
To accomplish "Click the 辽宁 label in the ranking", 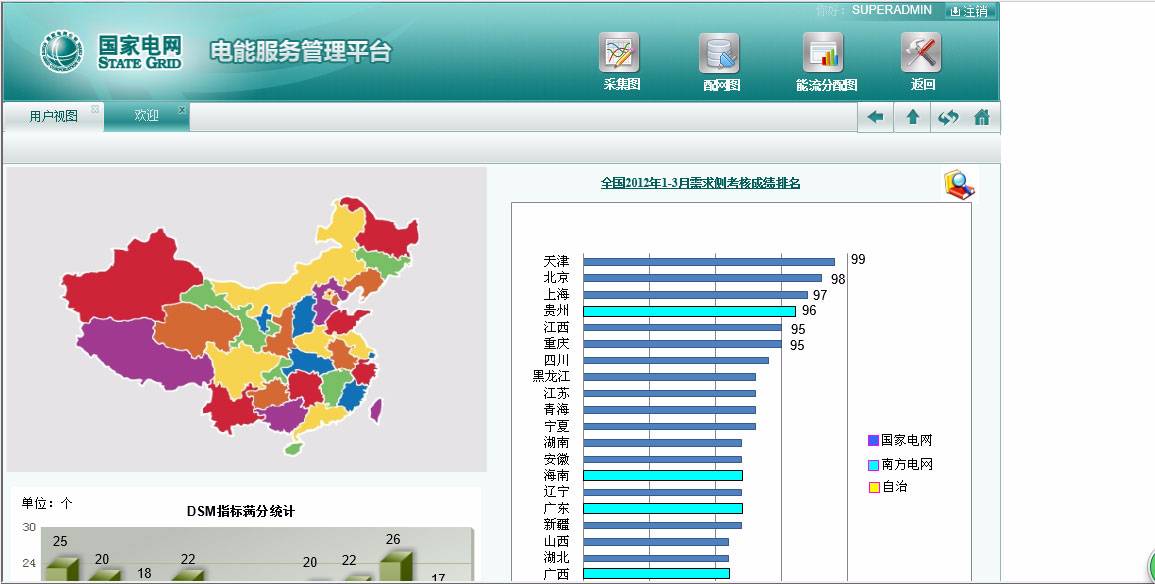I will click(x=556, y=492).
